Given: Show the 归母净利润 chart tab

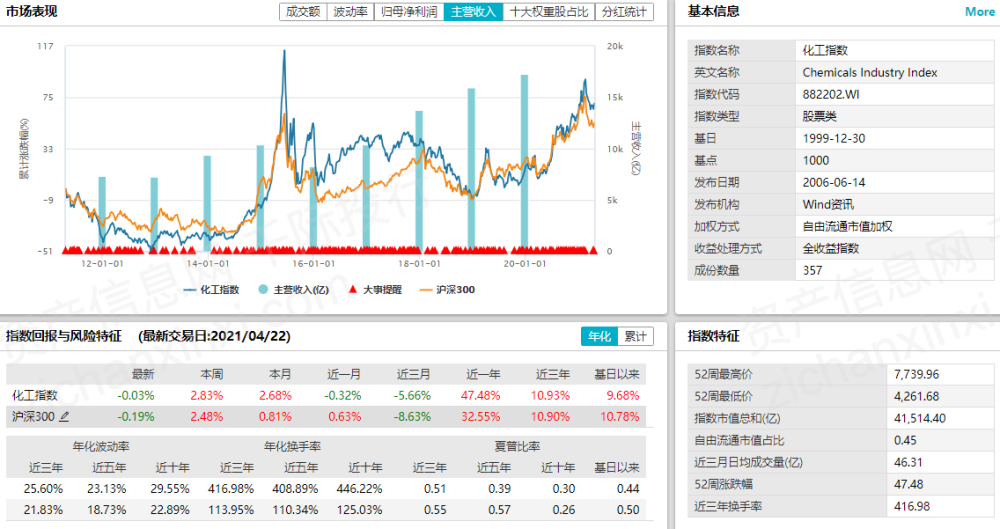Looking at the screenshot, I should pos(408,12).
